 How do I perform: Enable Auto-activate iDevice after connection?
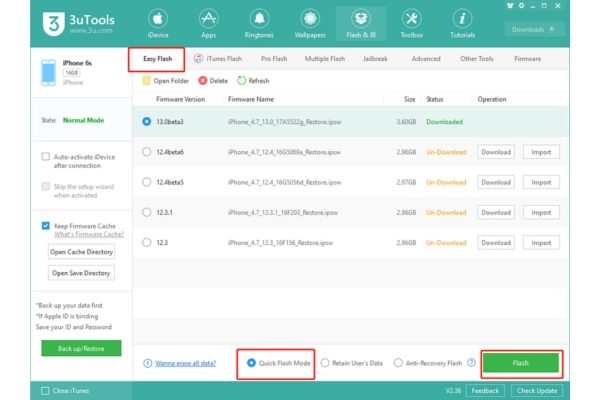pos(46,157)
